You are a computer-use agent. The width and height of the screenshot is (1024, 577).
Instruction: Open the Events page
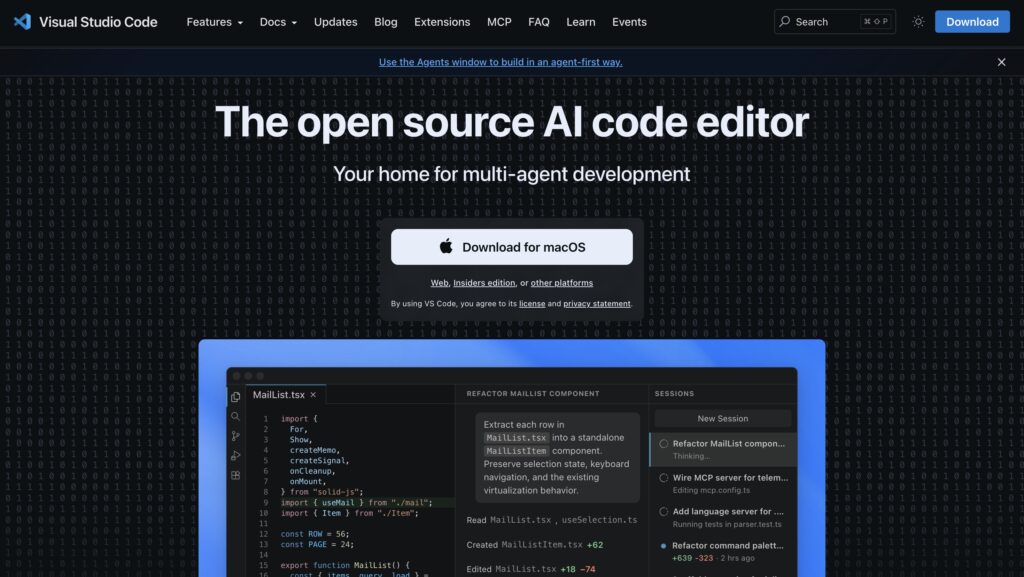[630, 22]
